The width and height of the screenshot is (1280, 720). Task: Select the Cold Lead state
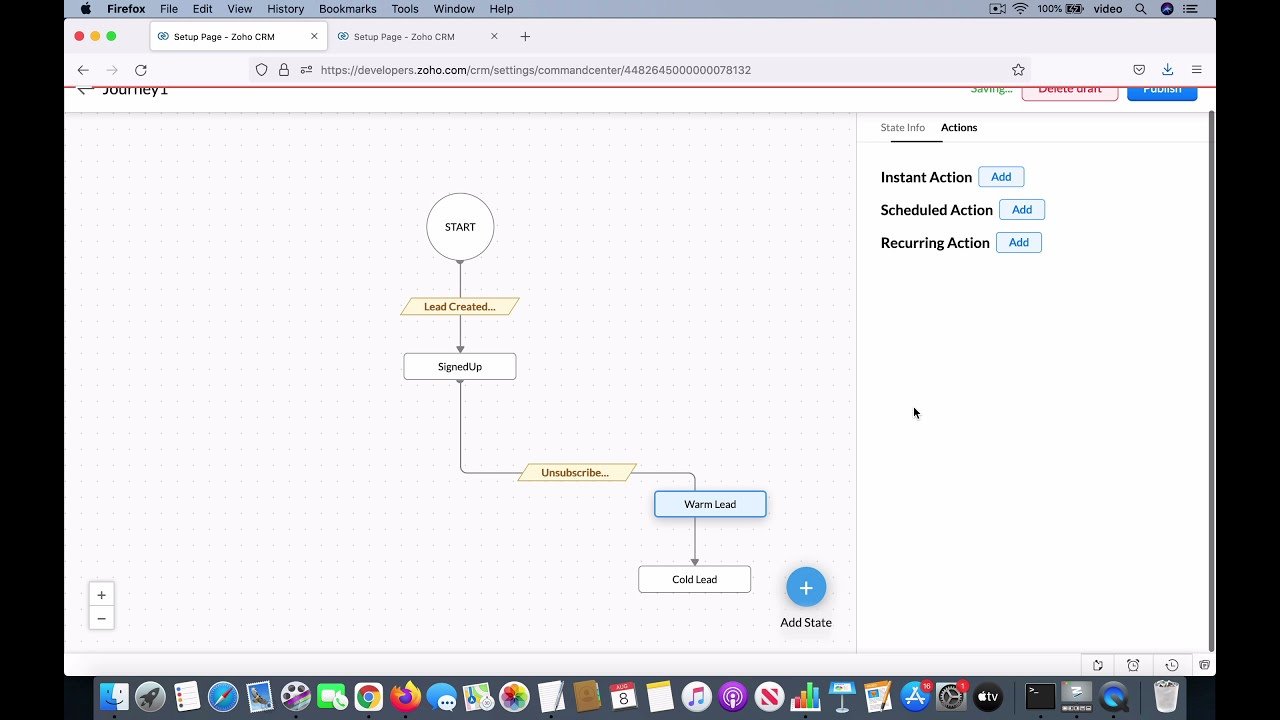pos(695,579)
